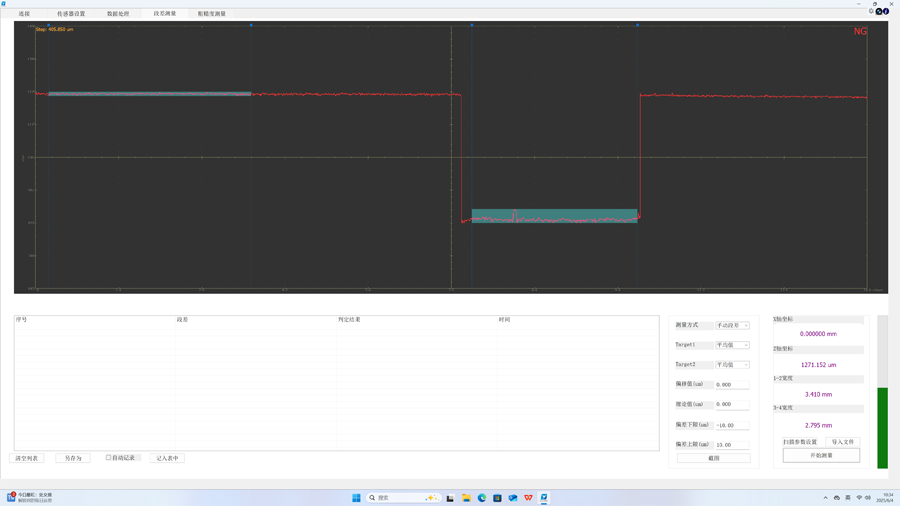Launch Microsoft Edge from the taskbar

(482, 498)
